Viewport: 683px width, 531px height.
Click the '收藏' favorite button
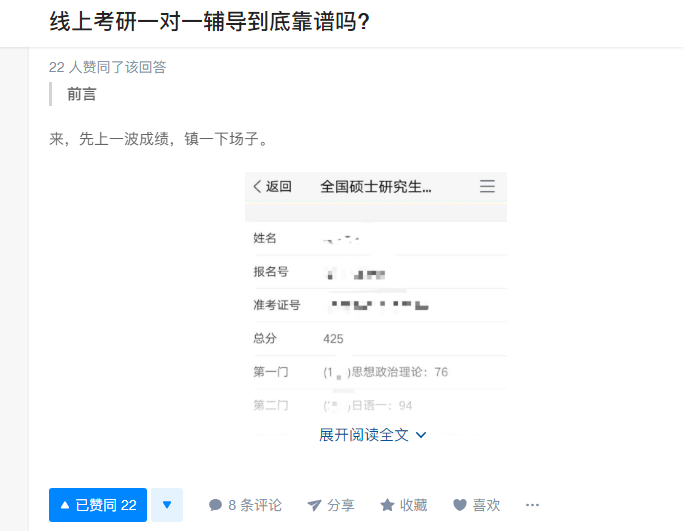(403, 505)
